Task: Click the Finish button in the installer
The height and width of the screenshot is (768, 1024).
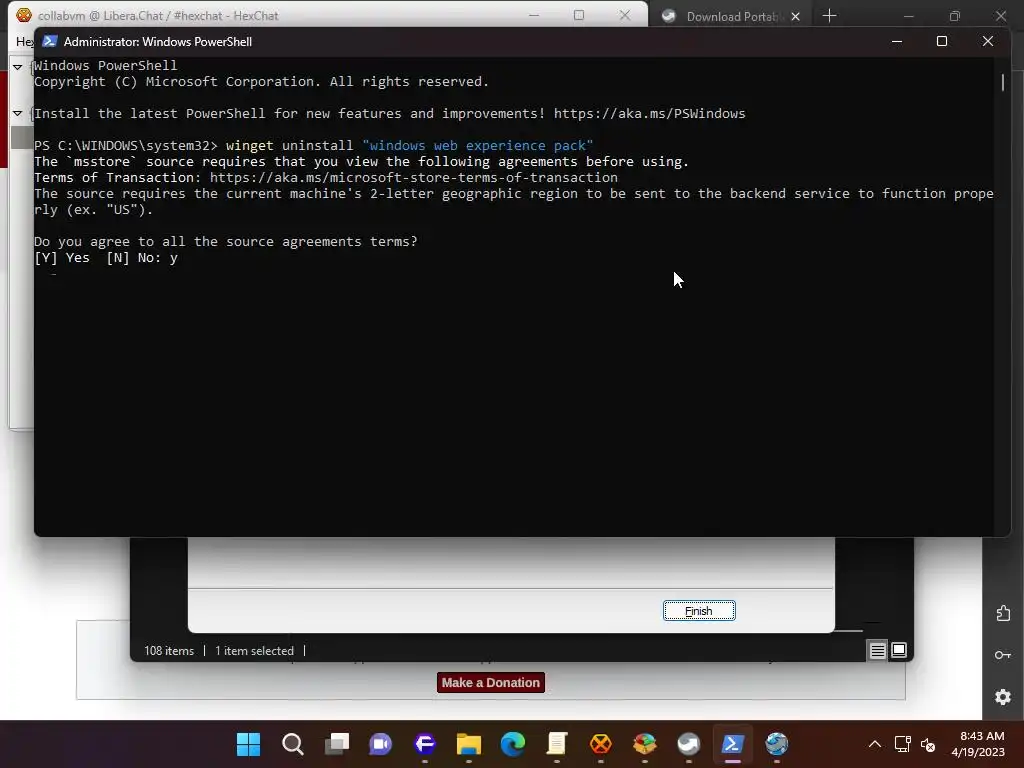Action: coord(699,611)
